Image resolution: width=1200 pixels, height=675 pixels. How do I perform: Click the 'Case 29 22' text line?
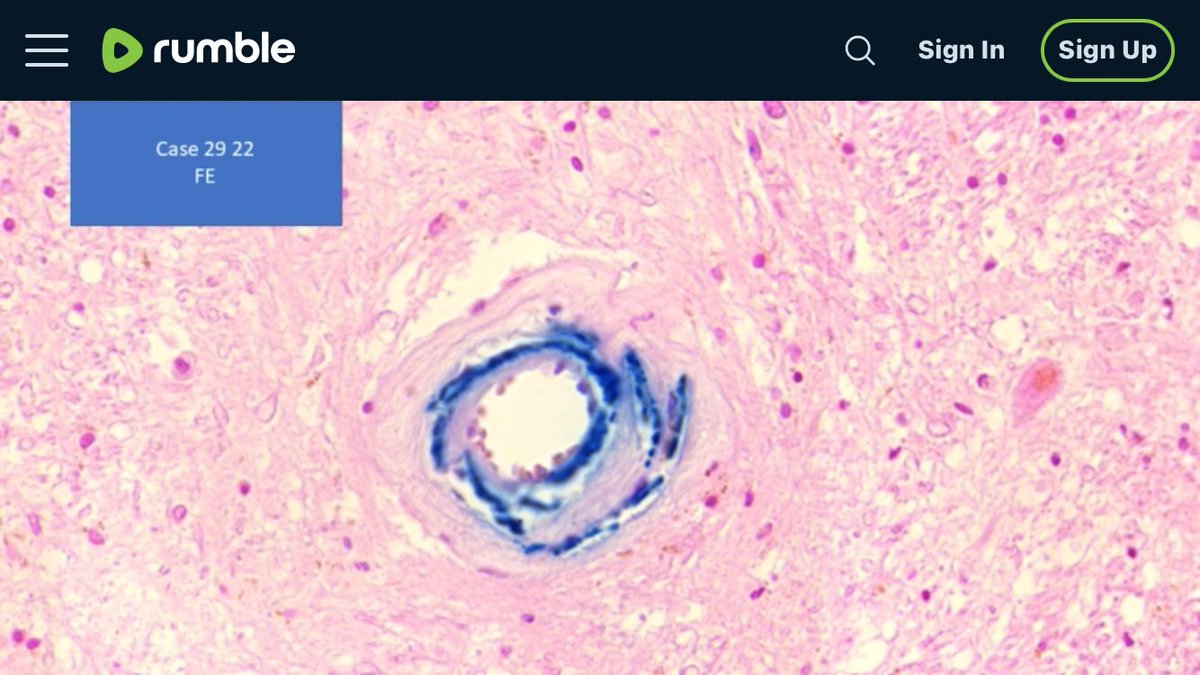205,149
